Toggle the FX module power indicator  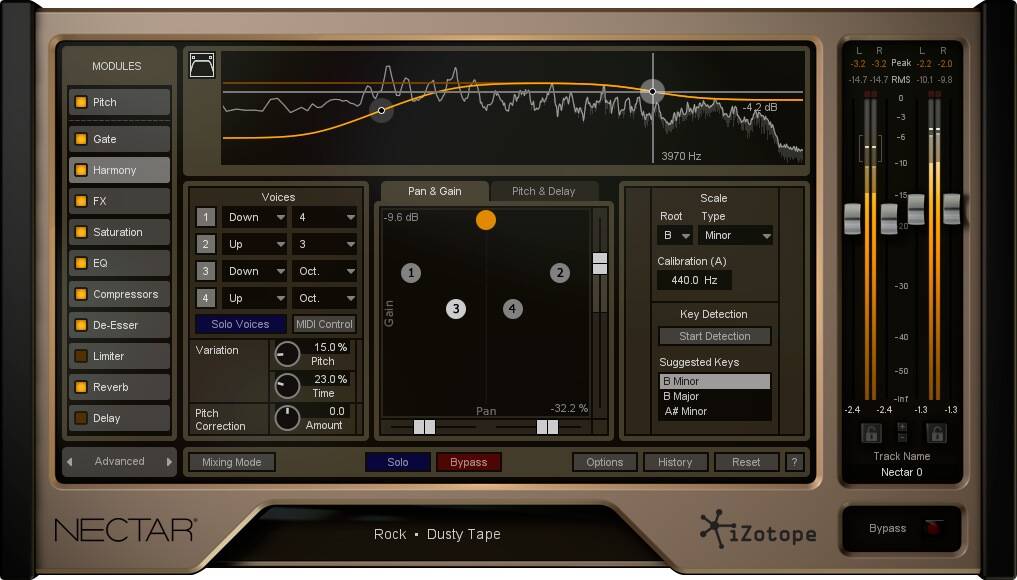pyautogui.click(x=81, y=201)
